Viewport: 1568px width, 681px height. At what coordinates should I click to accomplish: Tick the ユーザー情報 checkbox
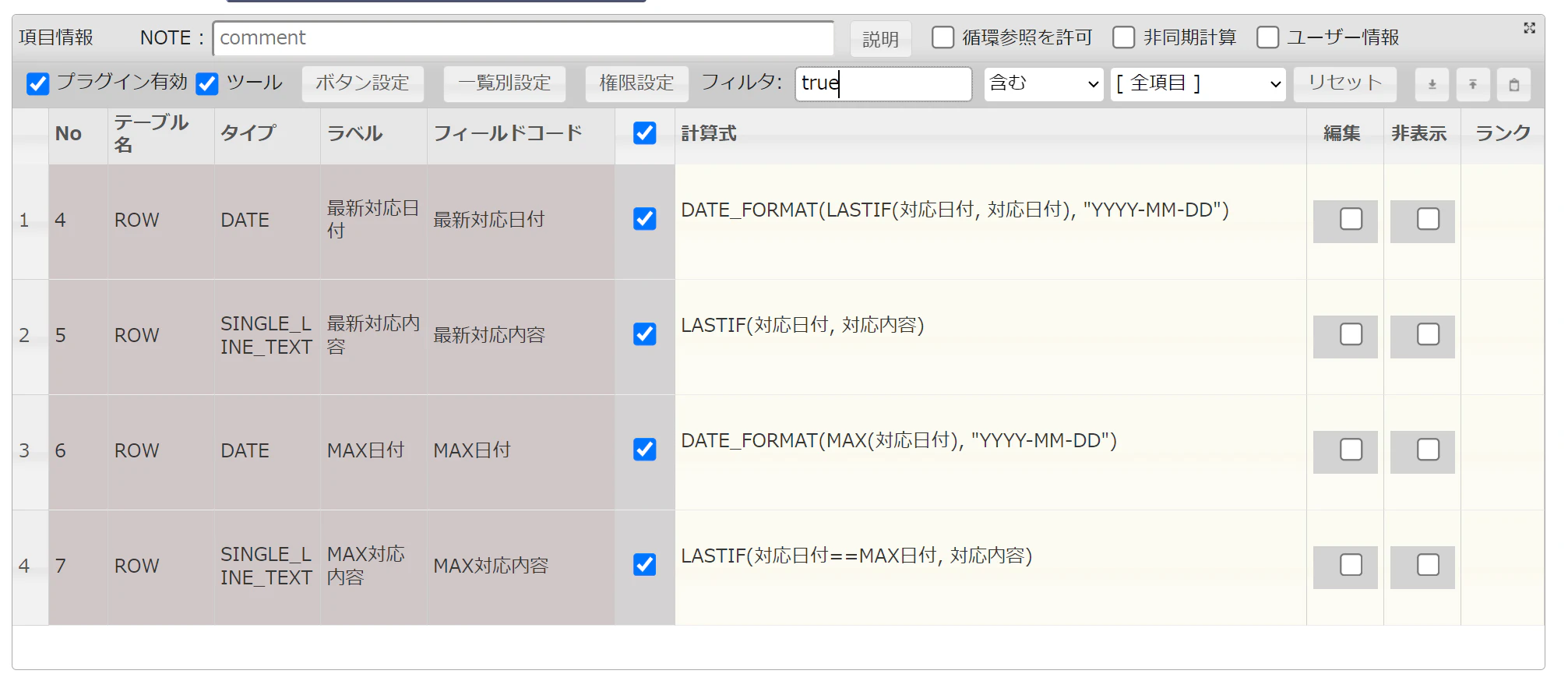click(1268, 37)
